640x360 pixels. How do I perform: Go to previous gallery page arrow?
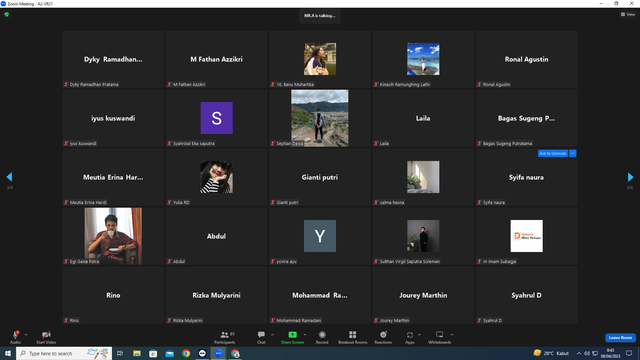pyautogui.click(x=9, y=177)
